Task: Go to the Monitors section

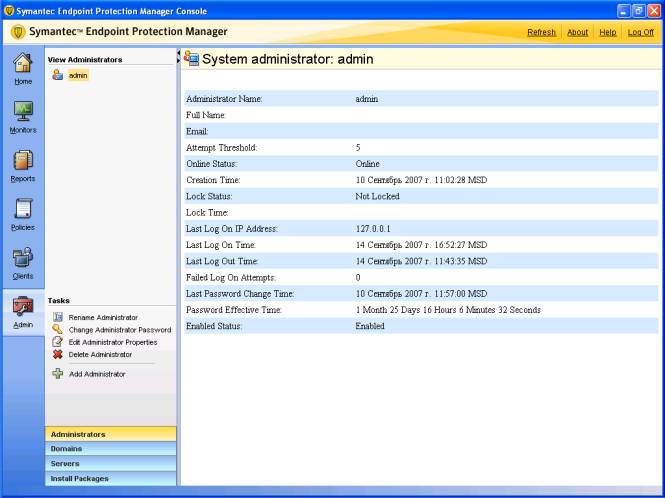Action: [22, 113]
